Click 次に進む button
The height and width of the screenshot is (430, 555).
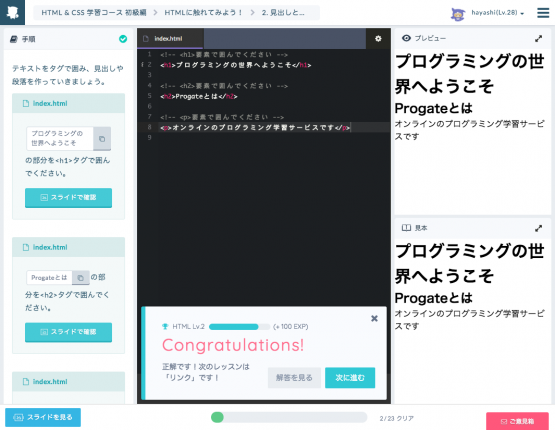pos(350,378)
